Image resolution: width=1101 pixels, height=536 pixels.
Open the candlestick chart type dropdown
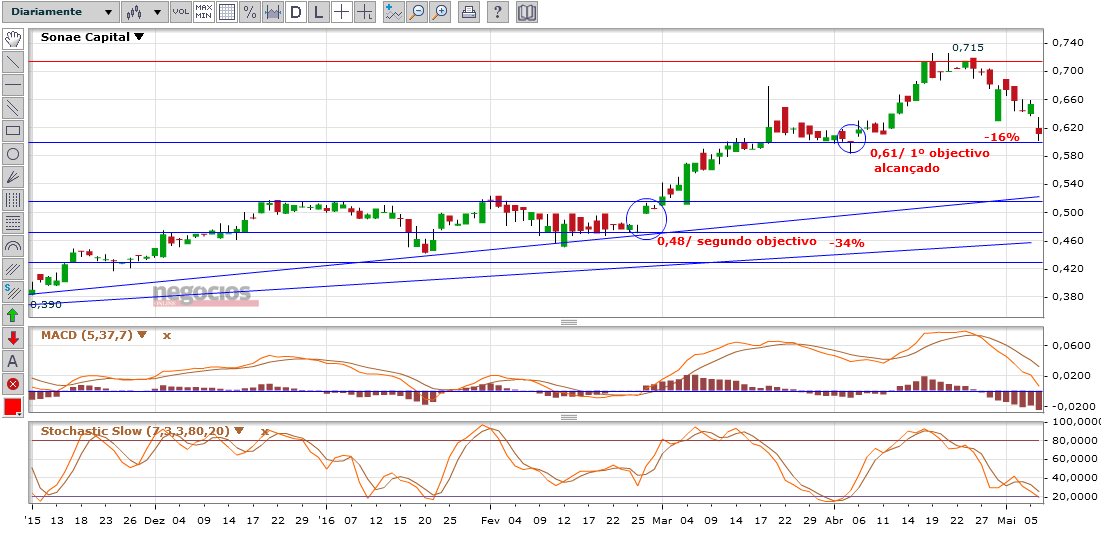pos(143,13)
